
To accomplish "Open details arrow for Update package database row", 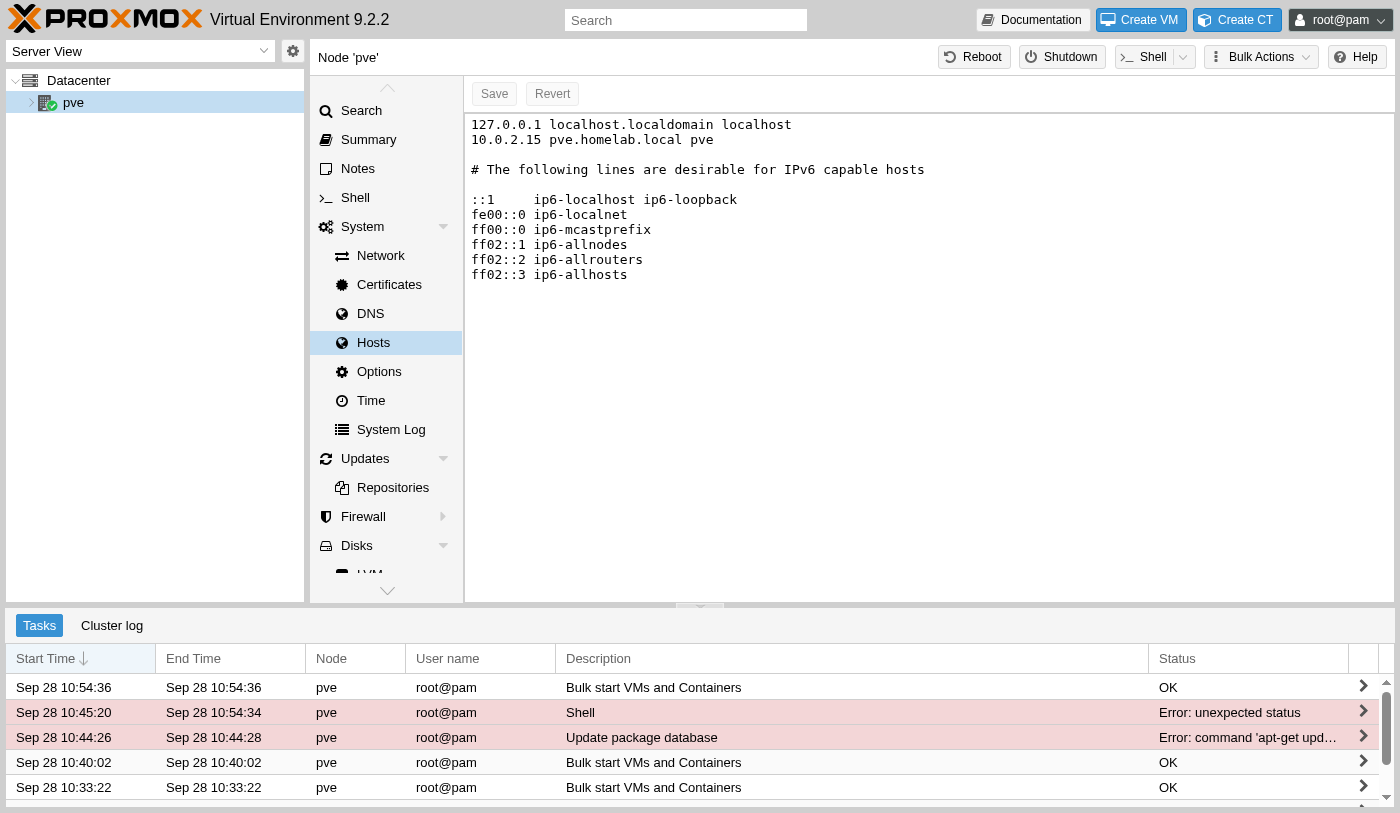I will [x=1363, y=737].
